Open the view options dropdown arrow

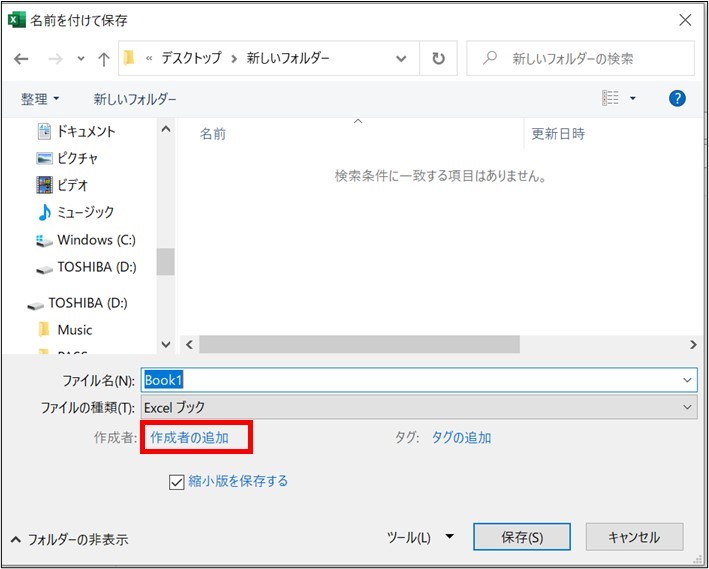(x=633, y=98)
